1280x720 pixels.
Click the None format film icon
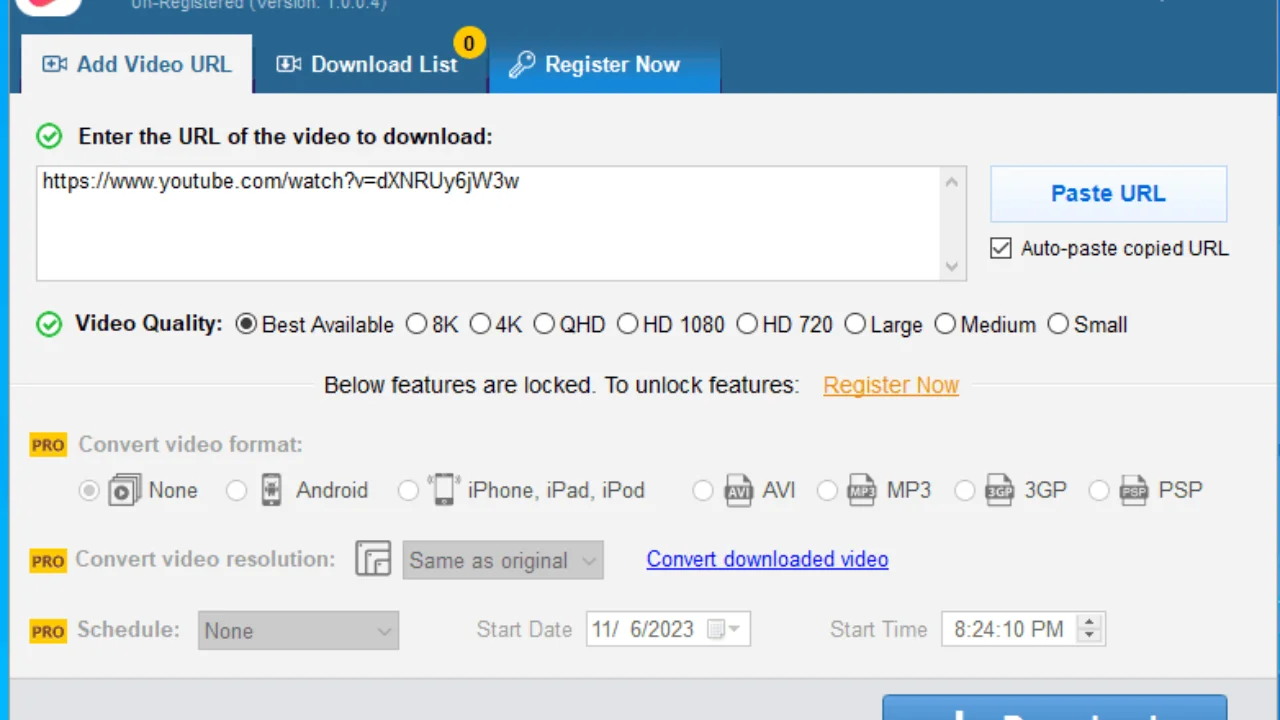tap(125, 490)
